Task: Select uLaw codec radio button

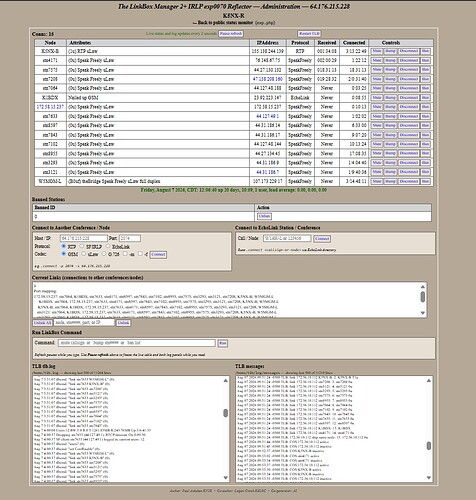Action: [x=84, y=254]
